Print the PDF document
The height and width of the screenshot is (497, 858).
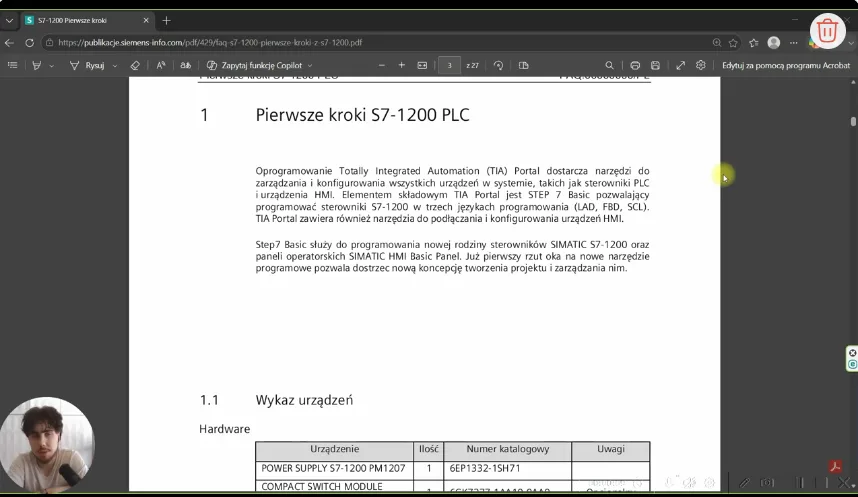(x=635, y=65)
